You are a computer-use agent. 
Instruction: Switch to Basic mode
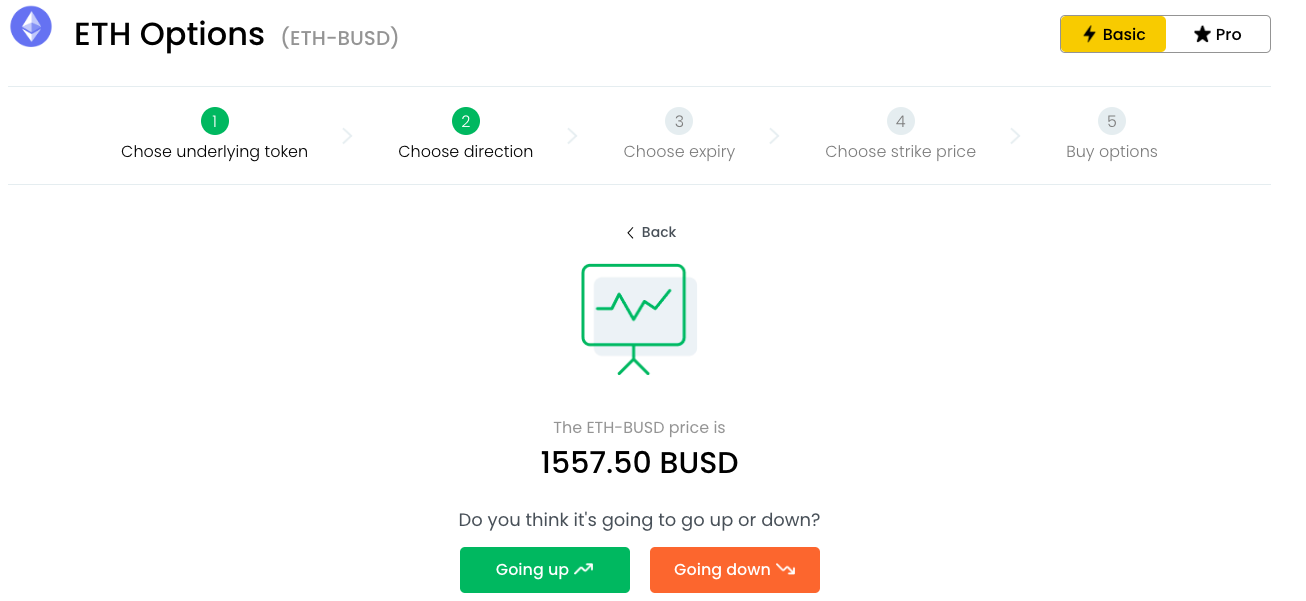coord(1113,34)
